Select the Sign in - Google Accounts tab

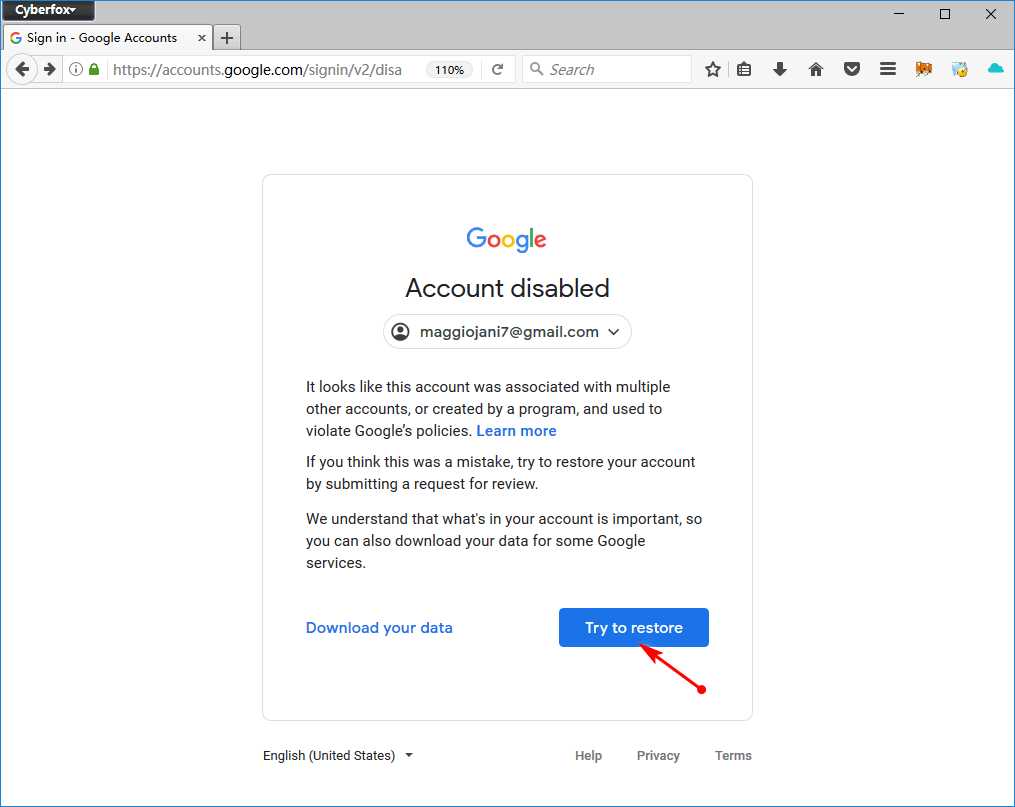(107, 38)
